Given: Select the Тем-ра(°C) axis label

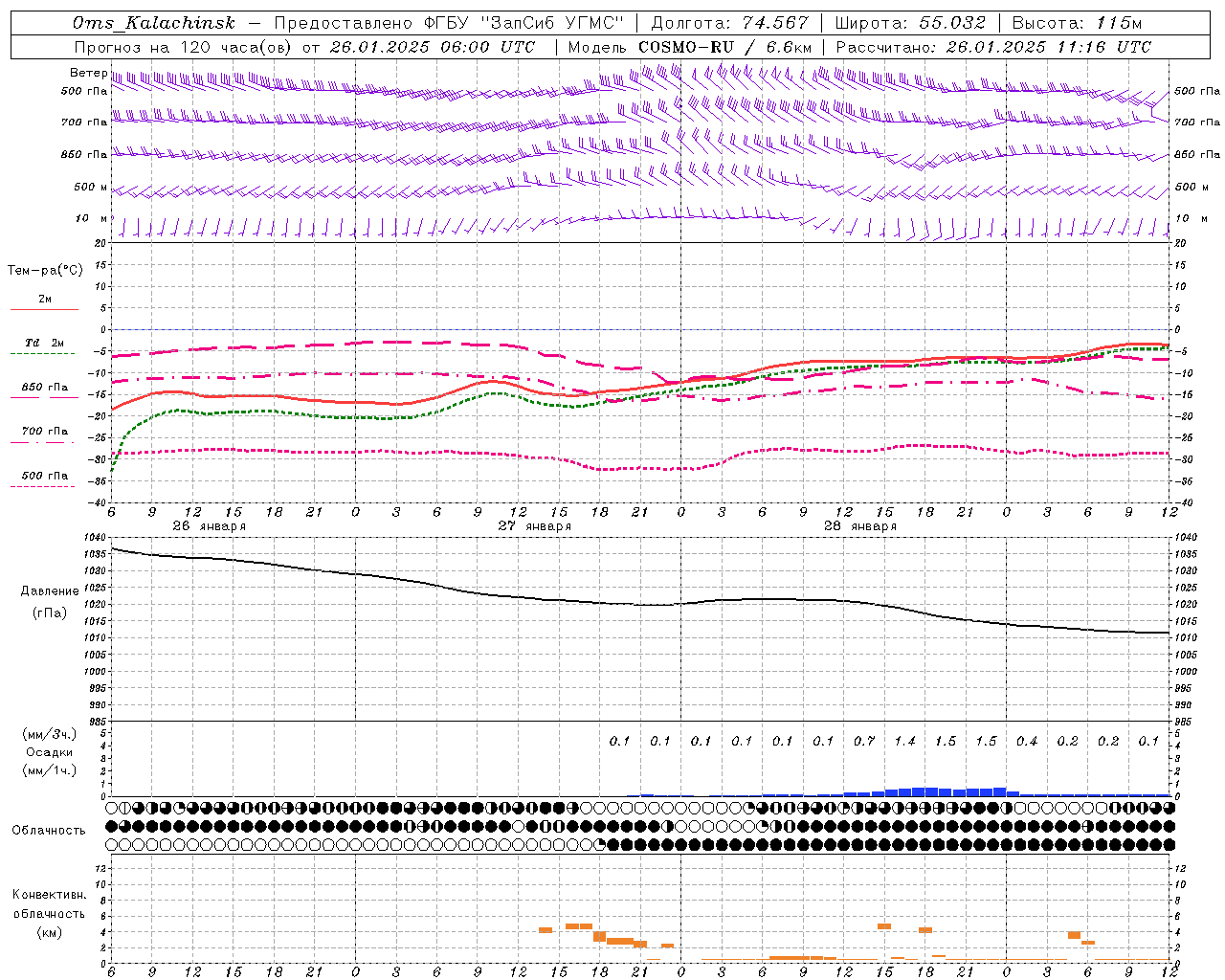Looking at the screenshot, I should (45, 271).
